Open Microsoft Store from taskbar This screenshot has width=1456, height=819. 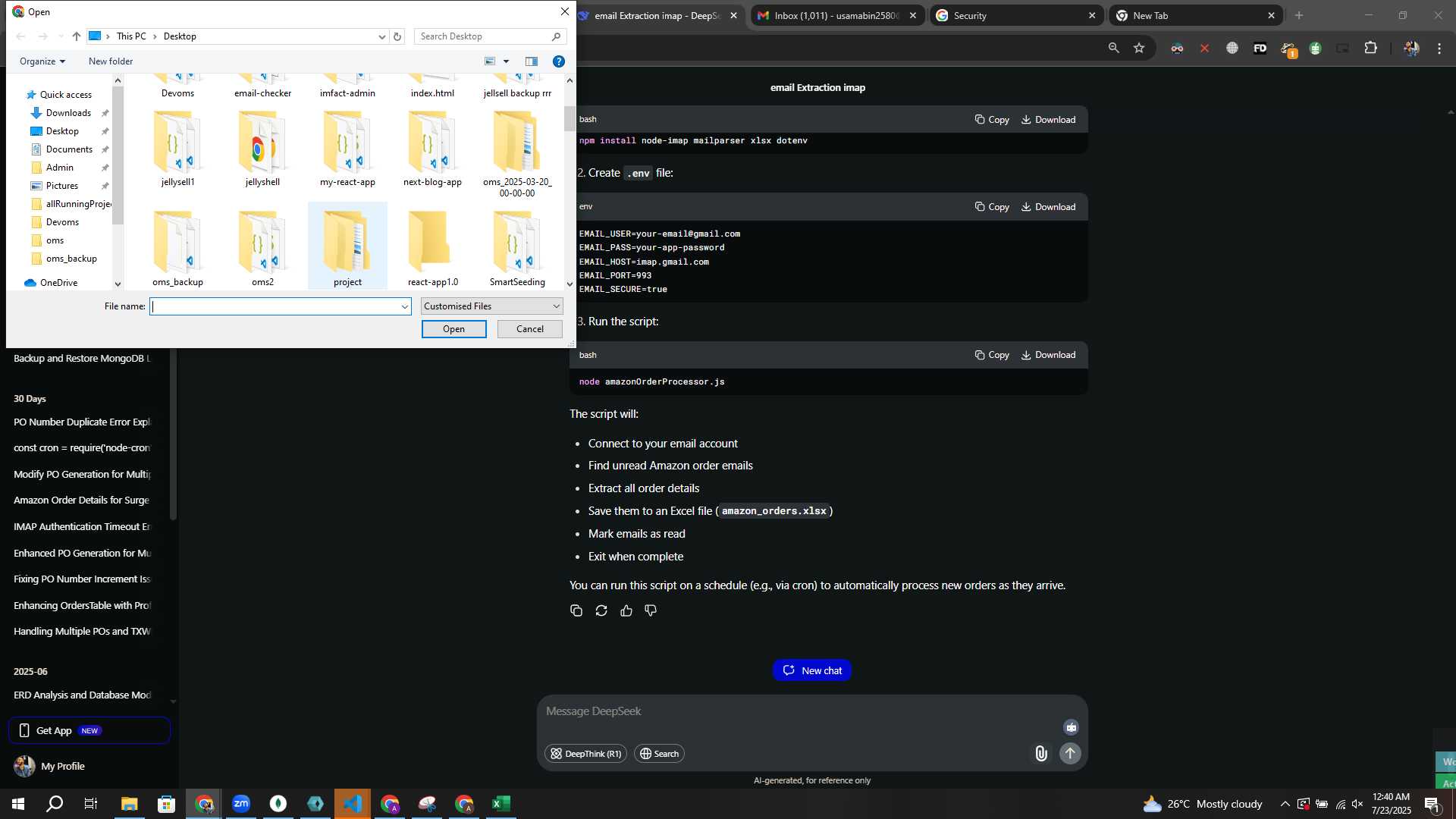click(167, 804)
